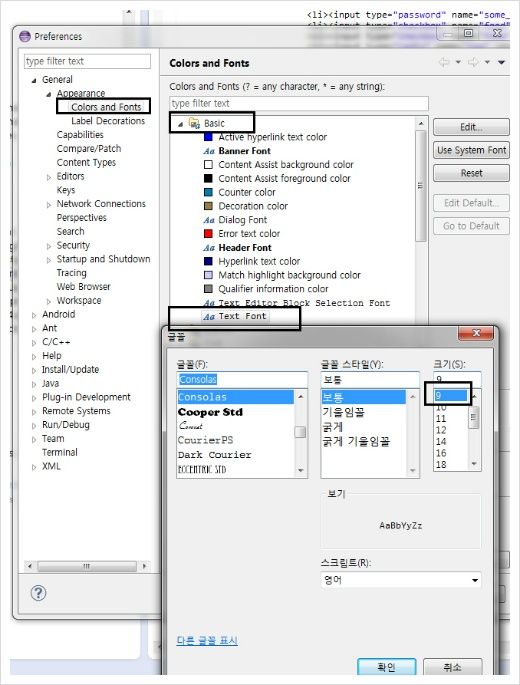Close the 글꼴 font dialog
This screenshot has width=520, height=685.
[x=476, y=333]
